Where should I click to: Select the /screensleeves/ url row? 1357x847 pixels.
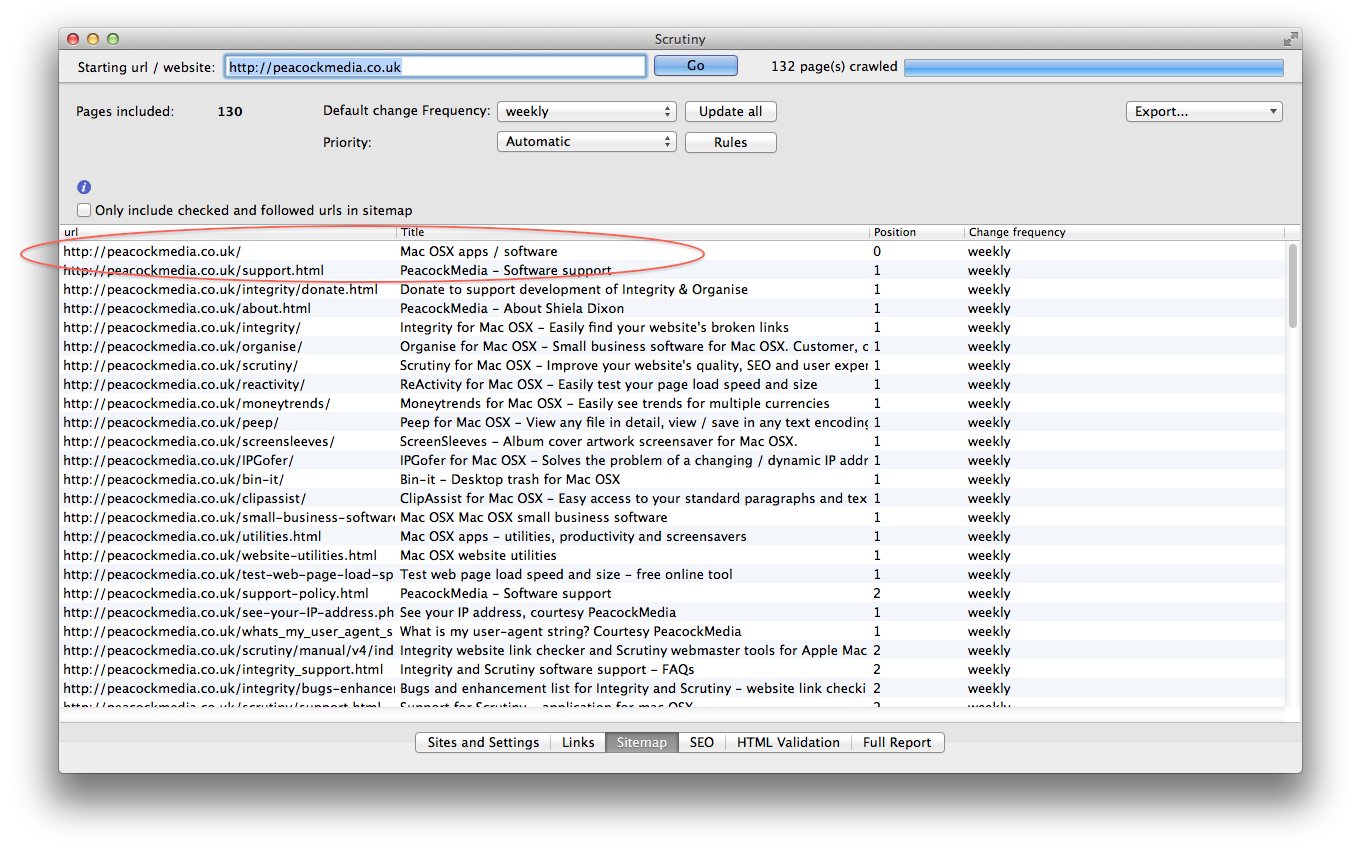(673, 441)
